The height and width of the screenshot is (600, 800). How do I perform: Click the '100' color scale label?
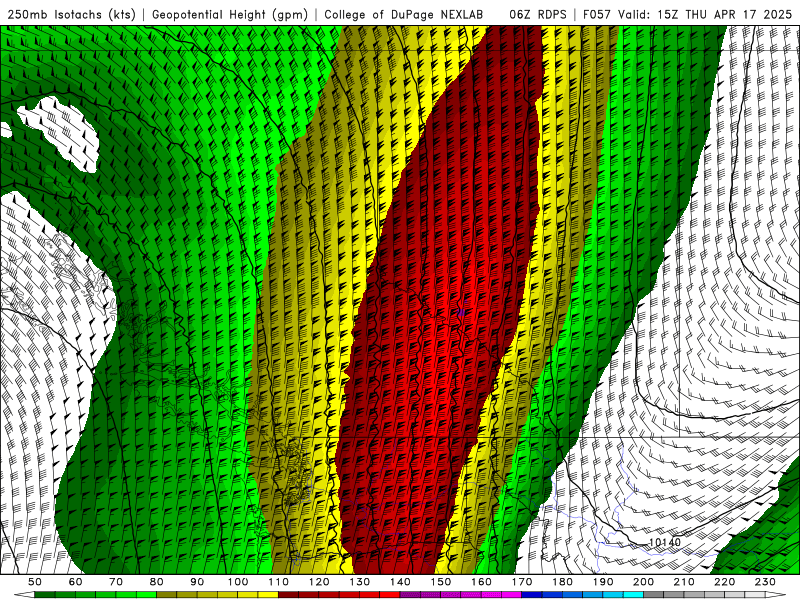tap(238, 582)
